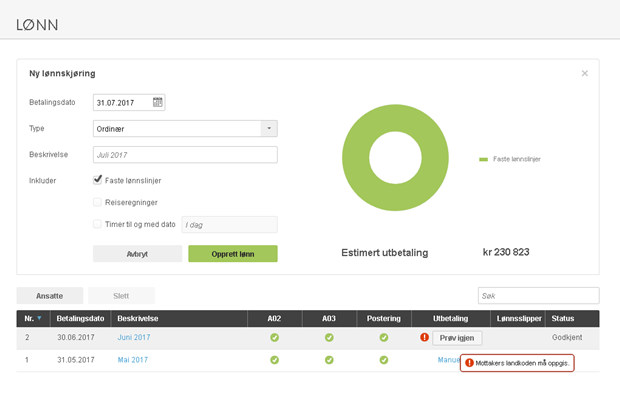Viewport: 620px width, 413px height.
Task: Click the Postering column header
Action: pyautogui.click(x=384, y=318)
